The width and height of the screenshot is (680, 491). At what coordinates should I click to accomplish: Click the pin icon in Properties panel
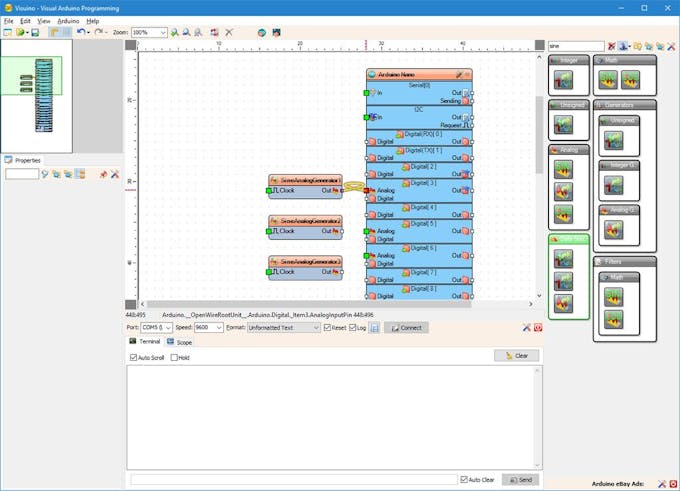point(103,174)
